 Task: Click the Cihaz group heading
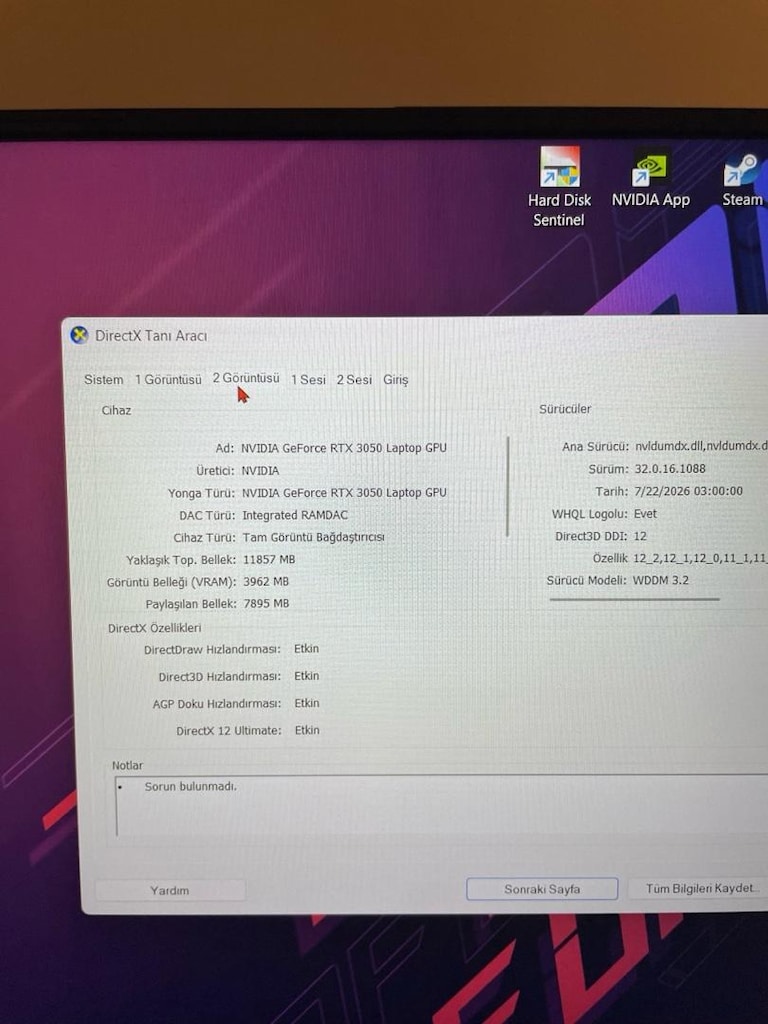click(116, 410)
